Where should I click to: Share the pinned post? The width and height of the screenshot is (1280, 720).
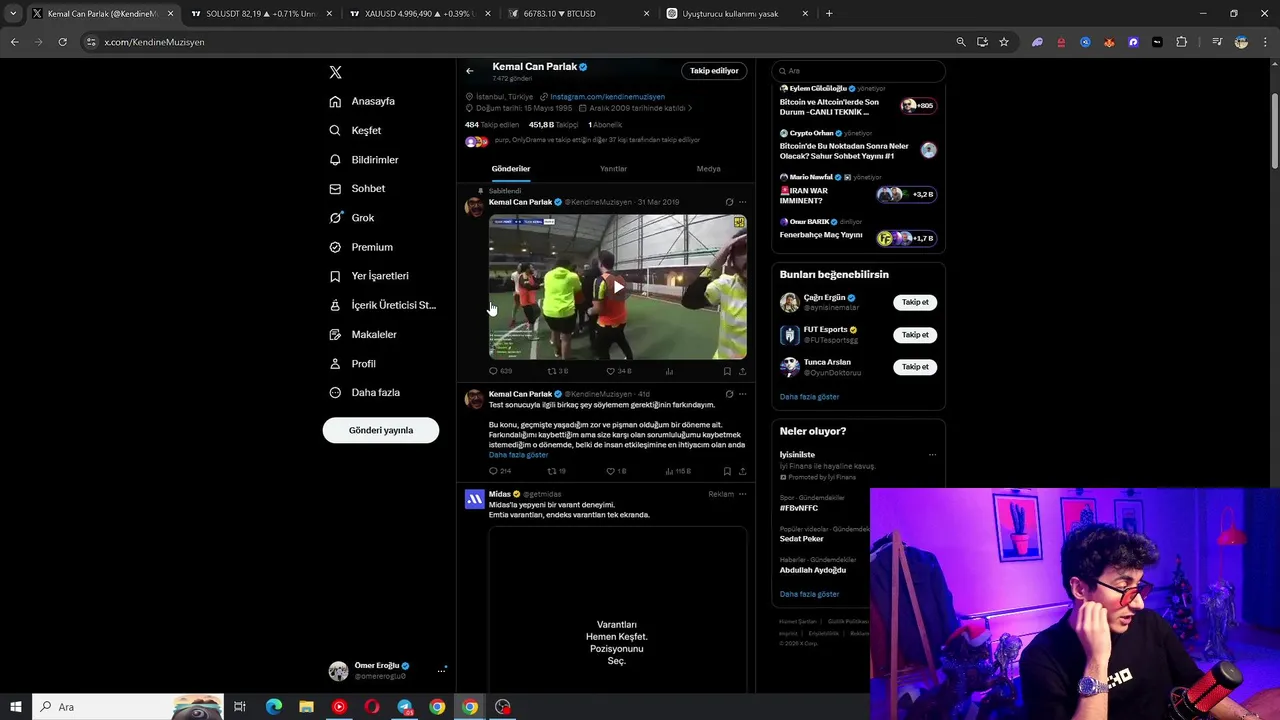tap(742, 371)
